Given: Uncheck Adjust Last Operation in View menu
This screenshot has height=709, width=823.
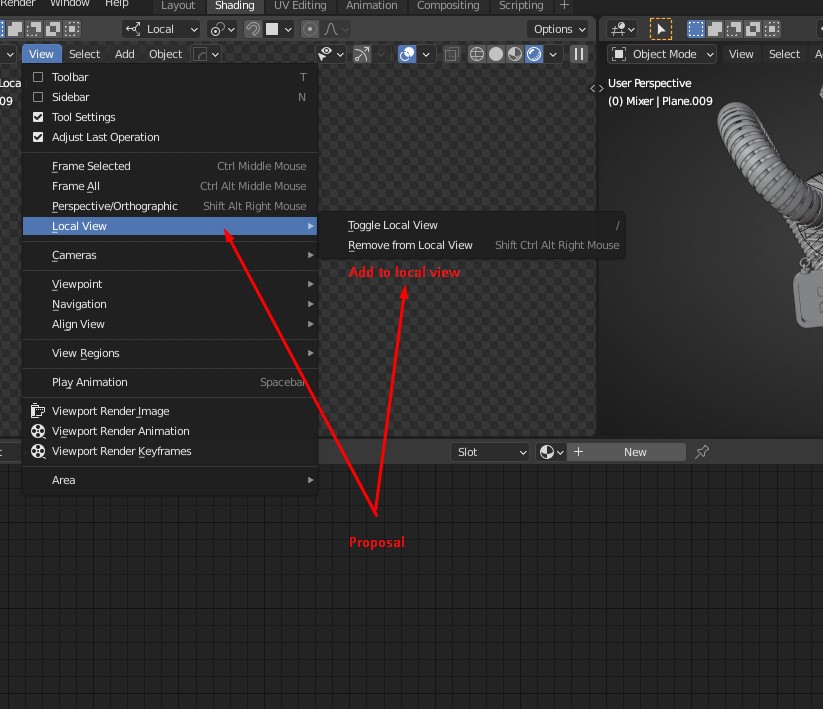Looking at the screenshot, I should (x=38, y=137).
